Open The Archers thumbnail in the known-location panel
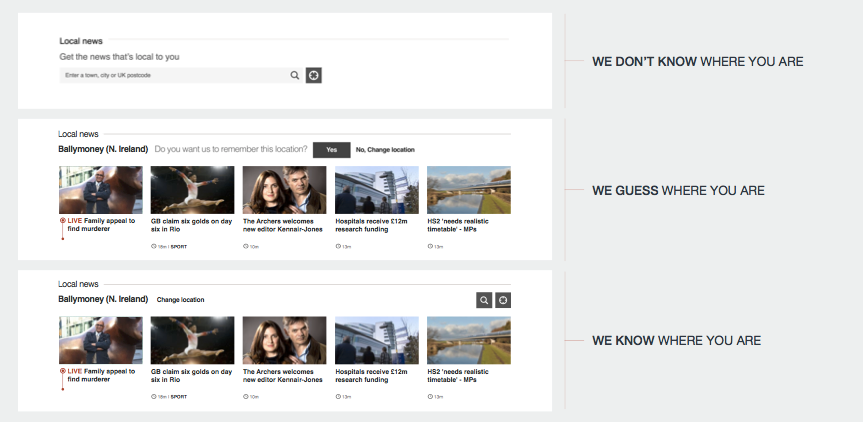This screenshot has width=863, height=422. pos(285,340)
